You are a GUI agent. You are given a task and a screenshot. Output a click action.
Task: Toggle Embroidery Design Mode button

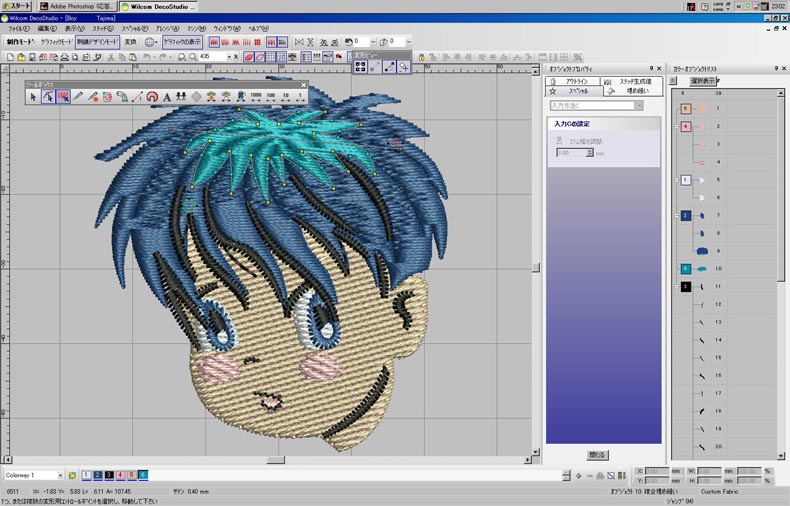pos(97,42)
